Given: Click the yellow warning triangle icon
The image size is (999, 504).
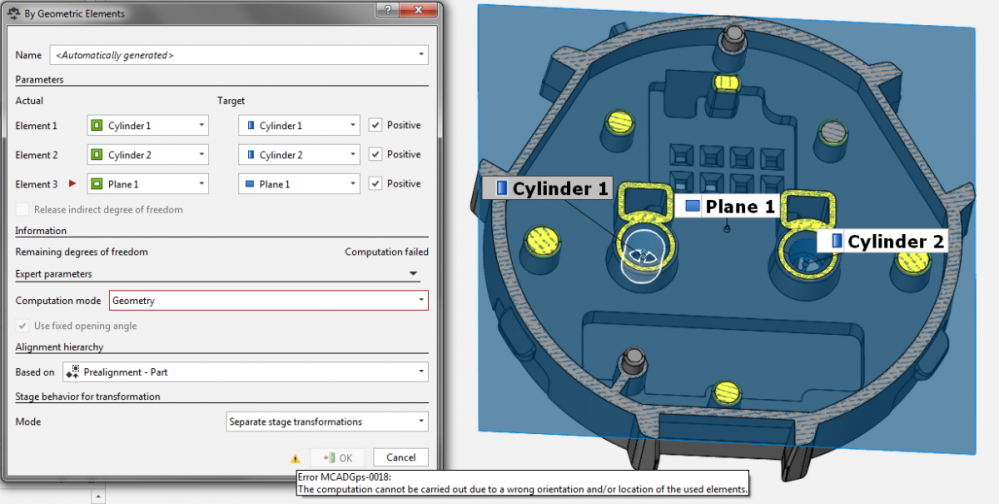Looking at the screenshot, I should (295, 458).
